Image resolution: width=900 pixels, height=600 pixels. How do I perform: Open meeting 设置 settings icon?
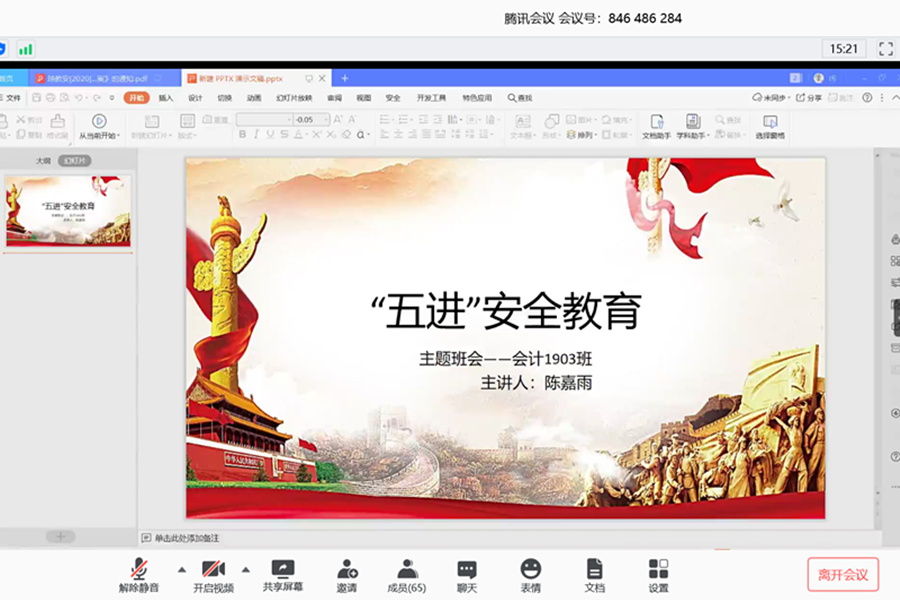pos(658,575)
